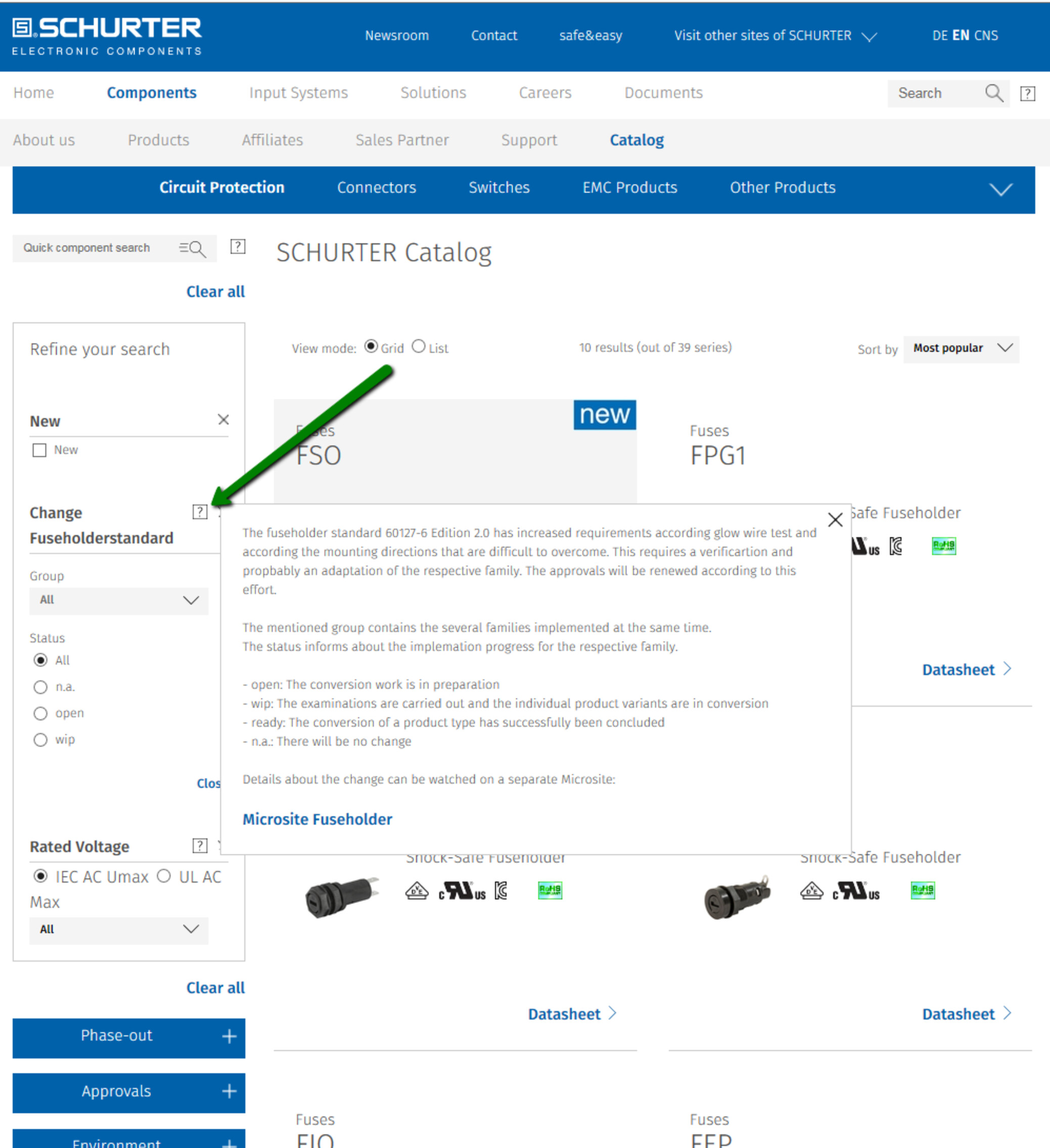Click the plus icon on Phase-out
This screenshot has width=1050, height=1148.
(x=229, y=1036)
